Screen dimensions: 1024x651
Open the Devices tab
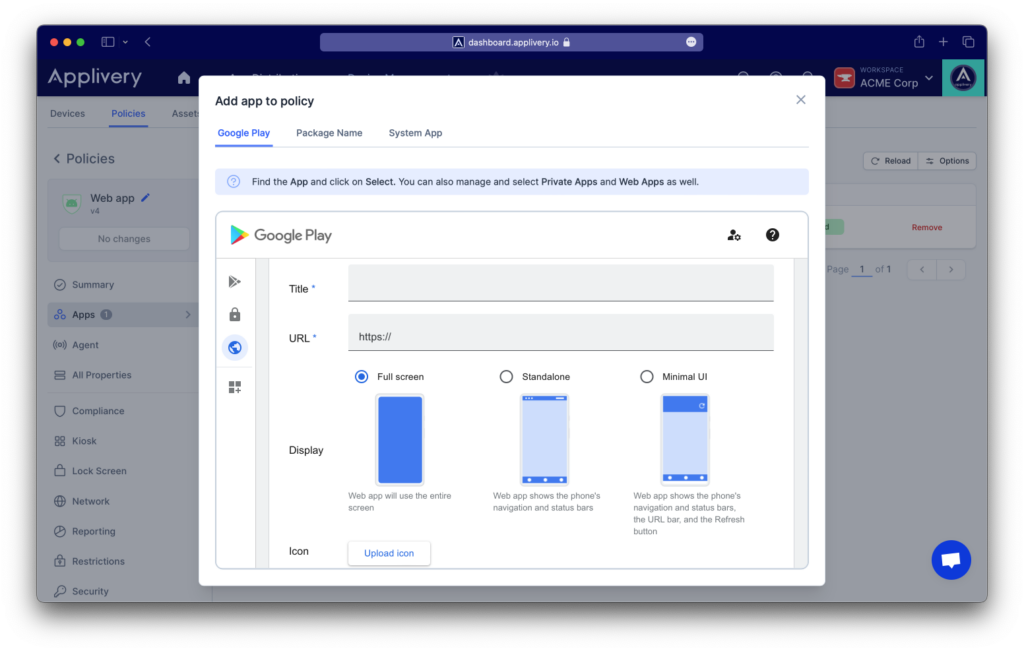(x=67, y=114)
